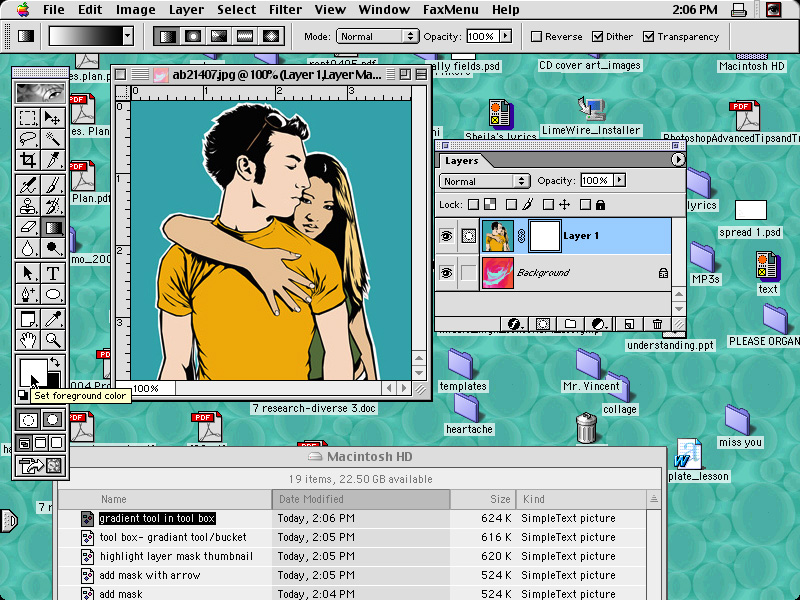Select the Slice tool

(53, 160)
